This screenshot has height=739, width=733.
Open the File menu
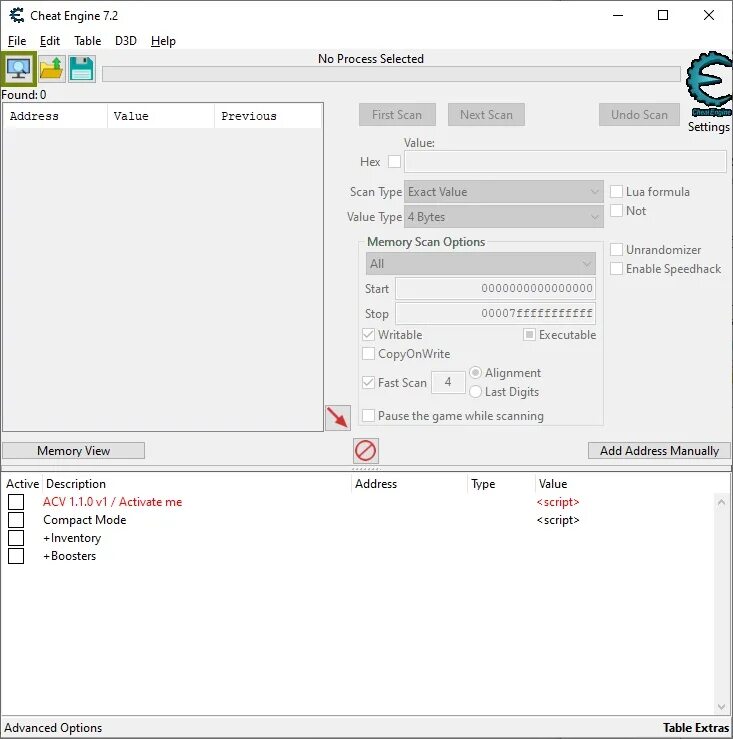point(17,41)
